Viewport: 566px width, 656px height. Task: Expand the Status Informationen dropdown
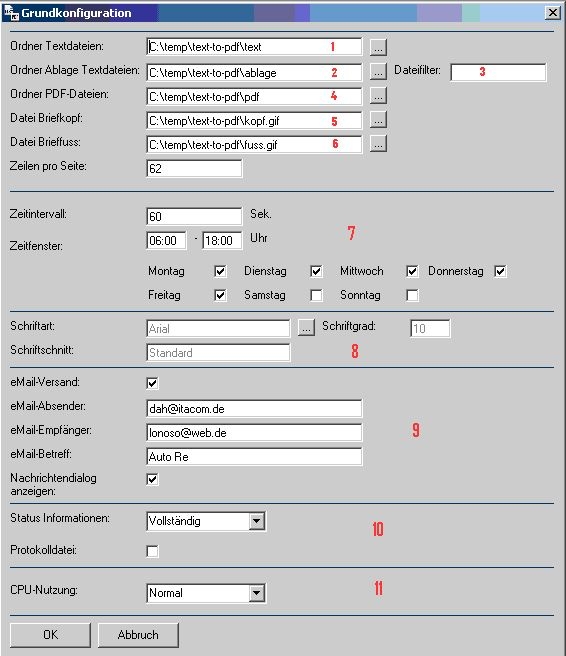[256, 521]
